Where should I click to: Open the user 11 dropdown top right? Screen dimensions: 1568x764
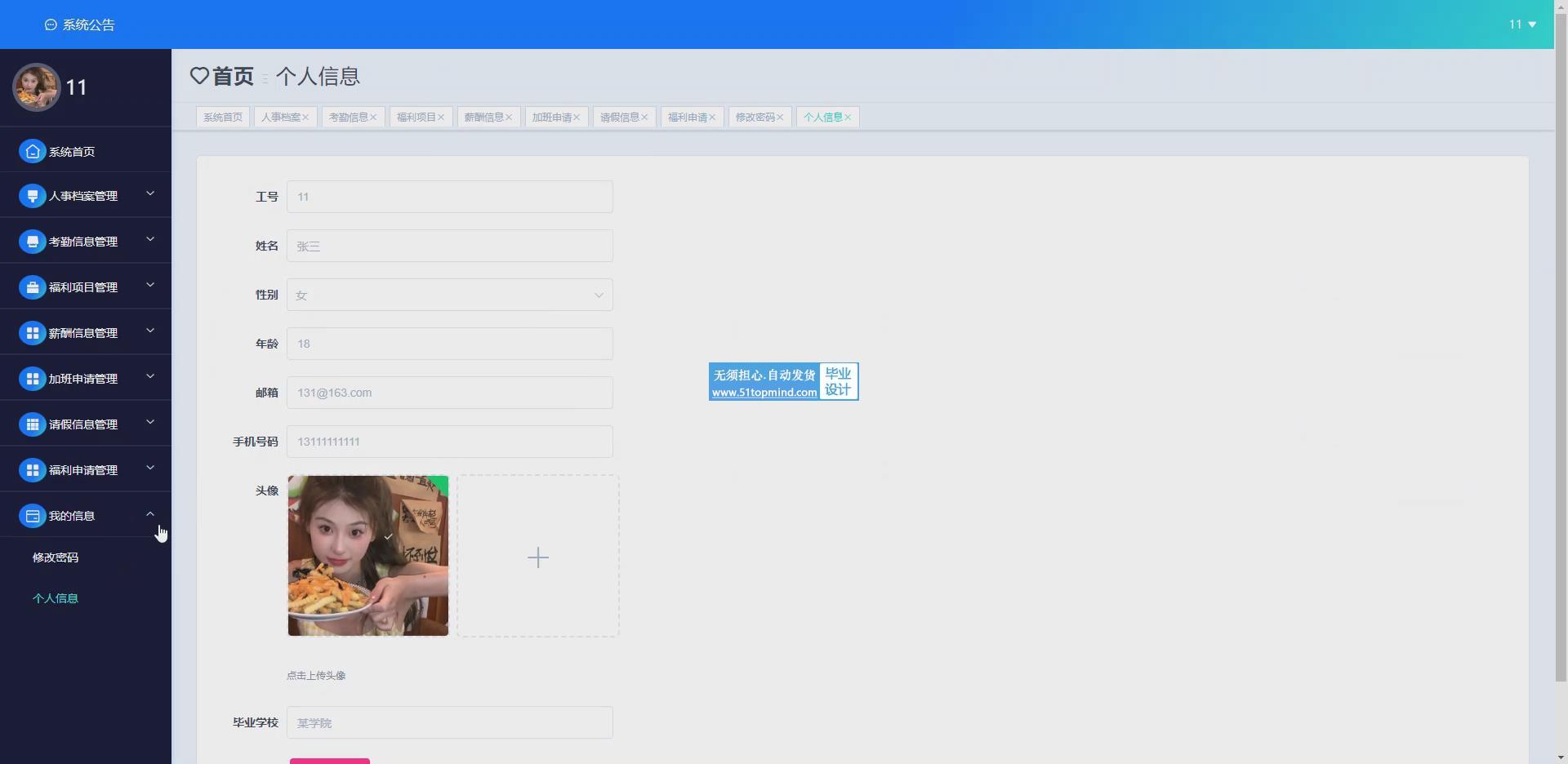click(1522, 24)
